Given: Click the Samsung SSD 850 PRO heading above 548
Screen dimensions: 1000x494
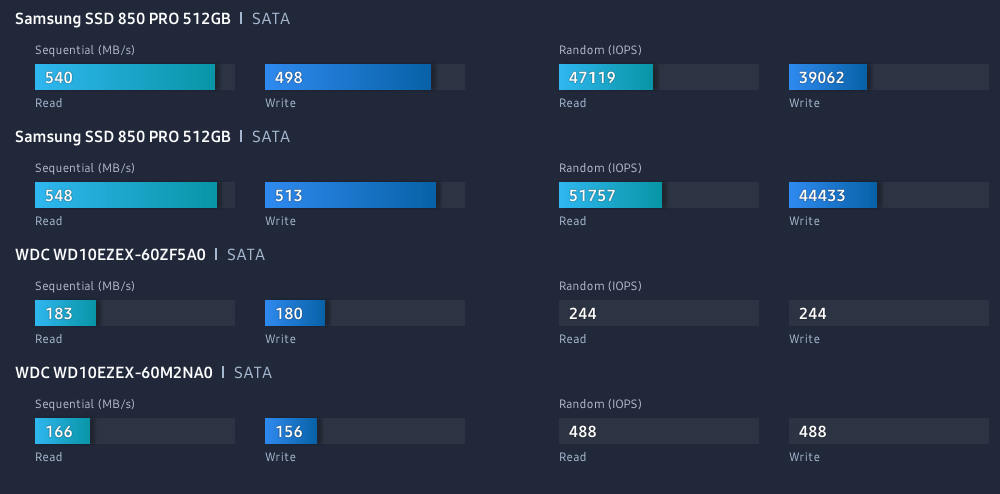Looking at the screenshot, I should [x=123, y=137].
